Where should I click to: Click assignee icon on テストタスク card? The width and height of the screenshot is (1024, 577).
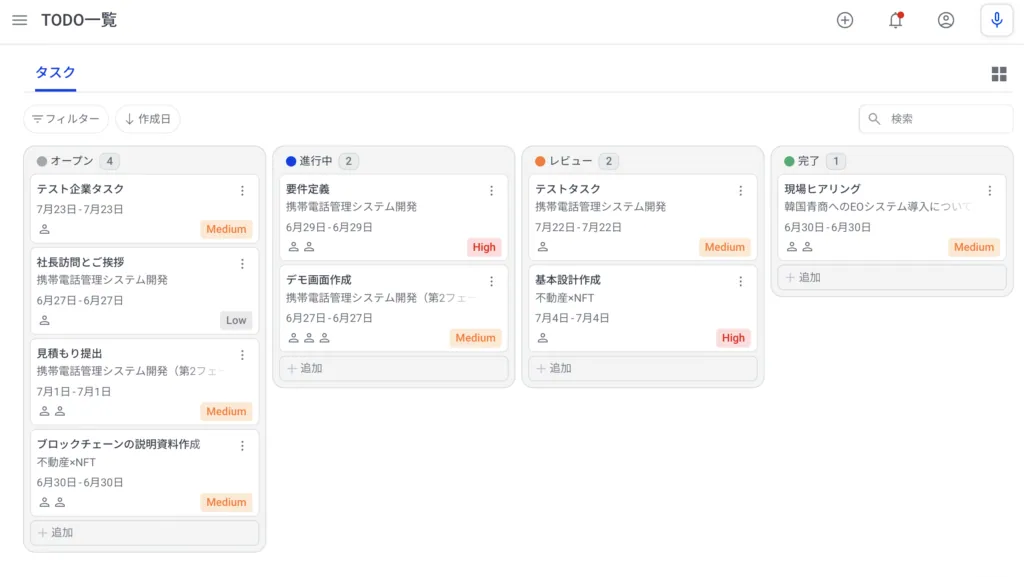point(543,247)
